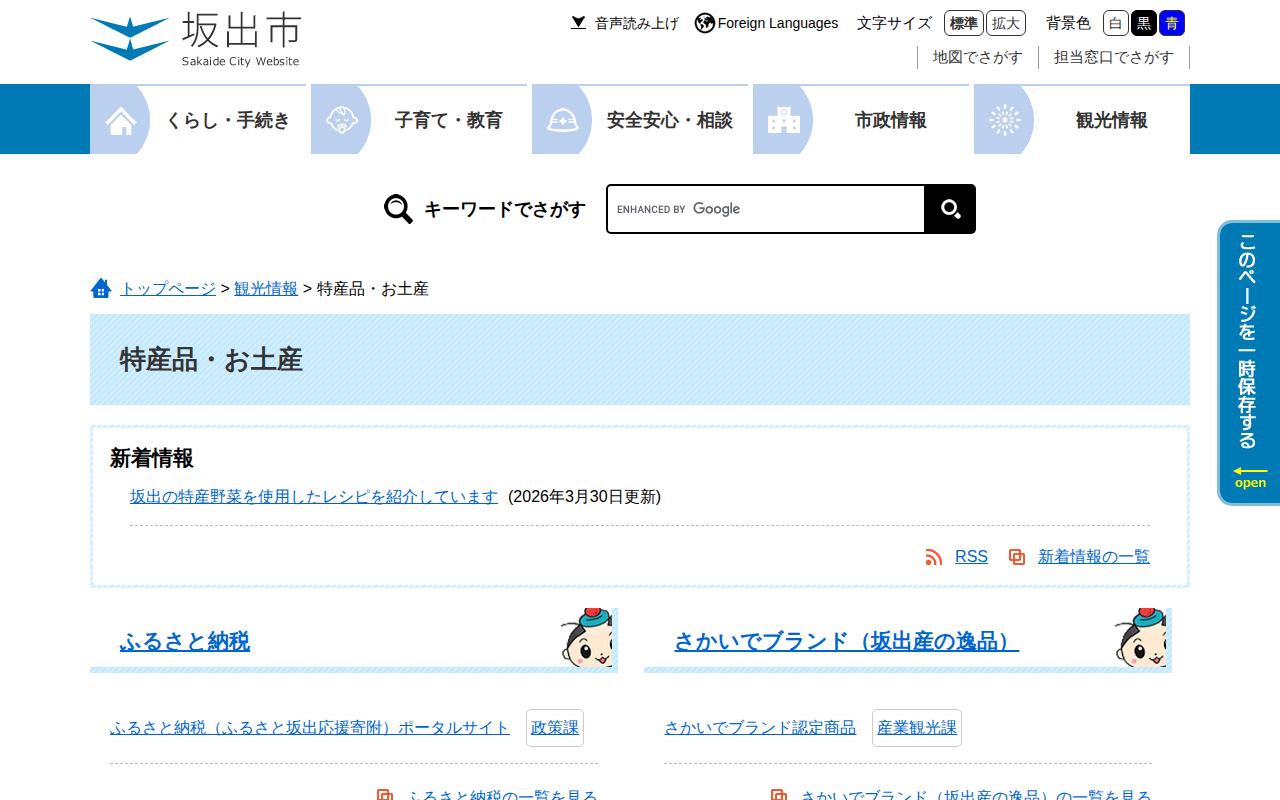The image size is (1280, 800).
Task: Open the さかいでブランド heading link
Action: pyautogui.click(x=846, y=642)
